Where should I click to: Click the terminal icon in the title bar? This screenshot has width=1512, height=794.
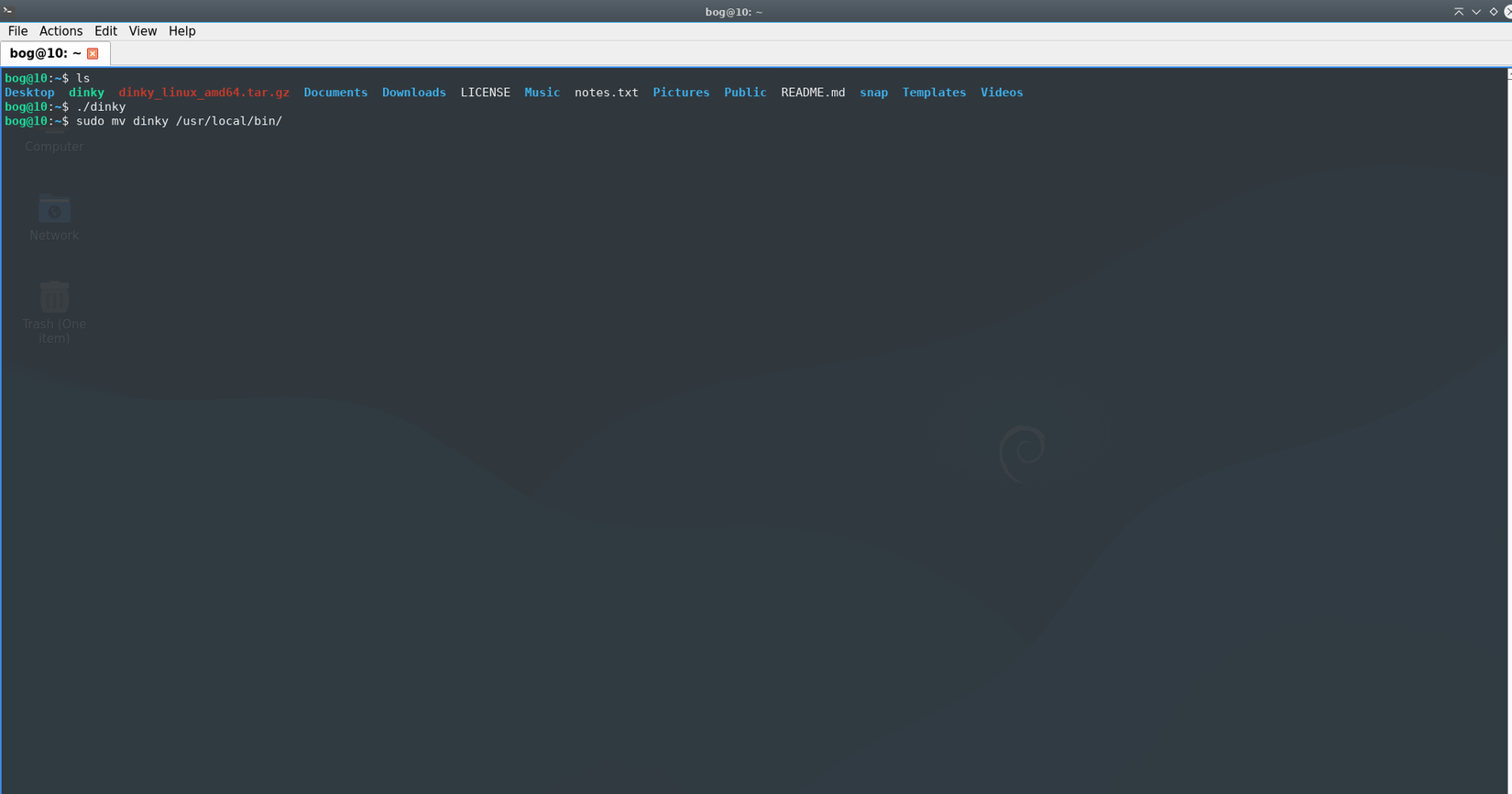point(7,11)
